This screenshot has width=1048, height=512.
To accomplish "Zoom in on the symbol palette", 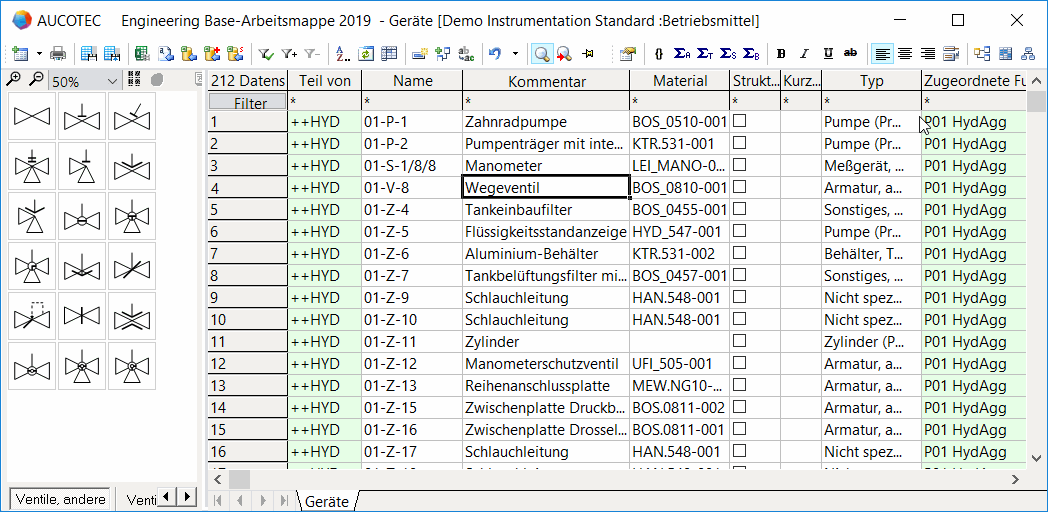I will tap(15, 80).
